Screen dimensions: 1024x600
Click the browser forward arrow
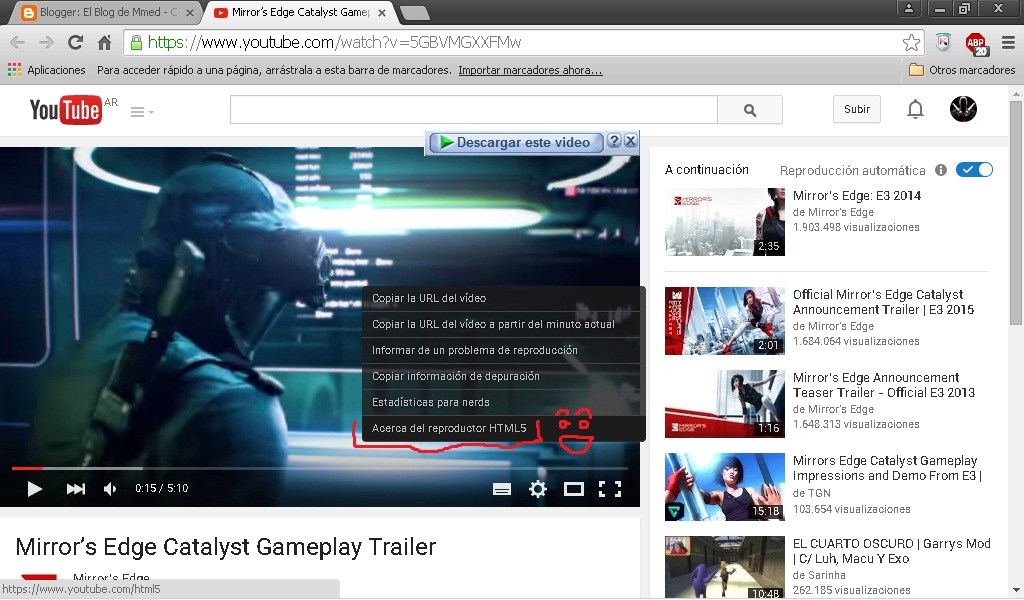(x=46, y=42)
